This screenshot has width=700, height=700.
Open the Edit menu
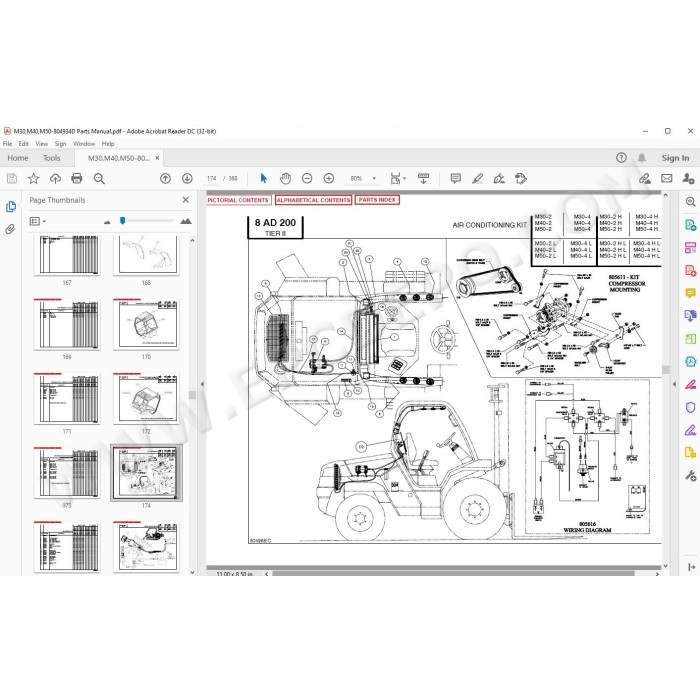tap(24, 144)
